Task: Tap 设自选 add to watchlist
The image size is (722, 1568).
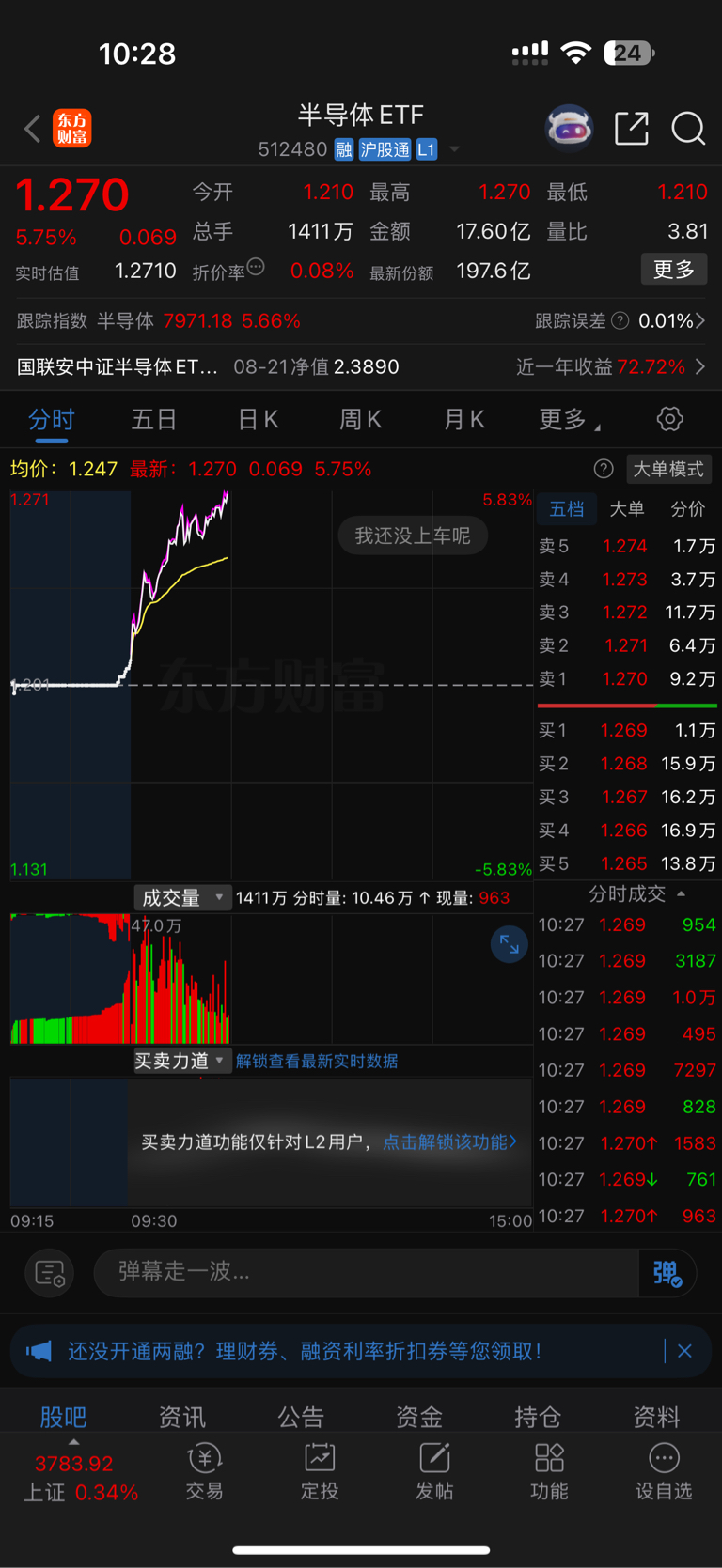Action: point(664,1472)
